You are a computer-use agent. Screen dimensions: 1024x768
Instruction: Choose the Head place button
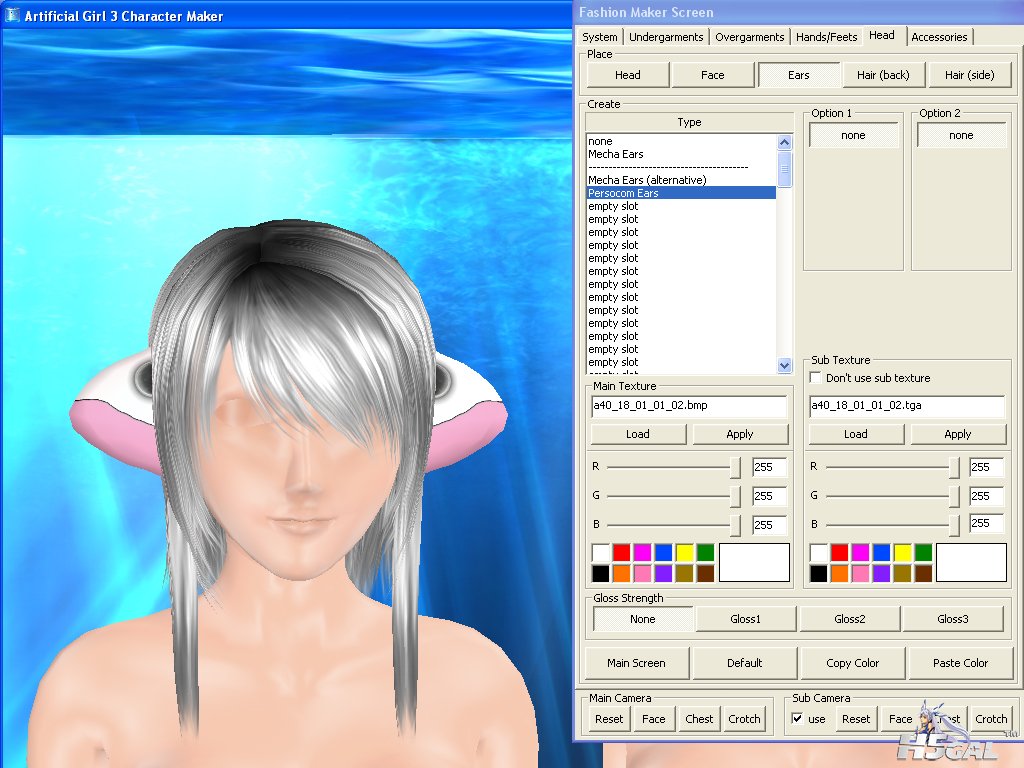pyautogui.click(x=628, y=75)
